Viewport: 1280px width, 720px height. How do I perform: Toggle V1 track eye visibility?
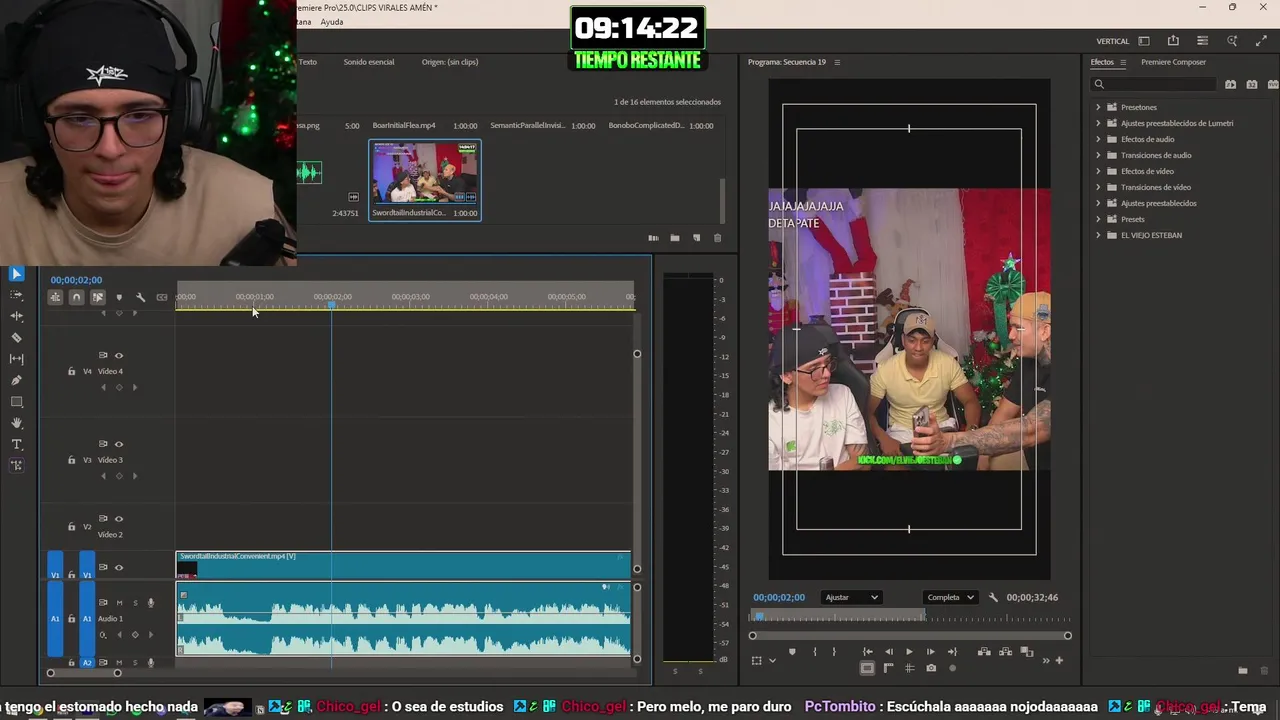pos(119,568)
